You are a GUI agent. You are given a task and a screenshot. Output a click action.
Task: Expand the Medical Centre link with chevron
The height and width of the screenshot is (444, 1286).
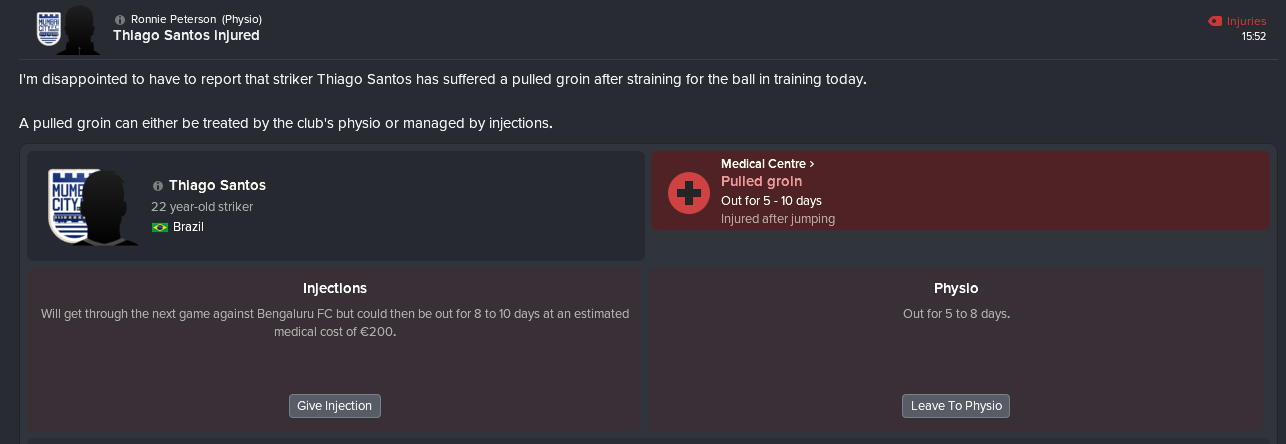(767, 163)
